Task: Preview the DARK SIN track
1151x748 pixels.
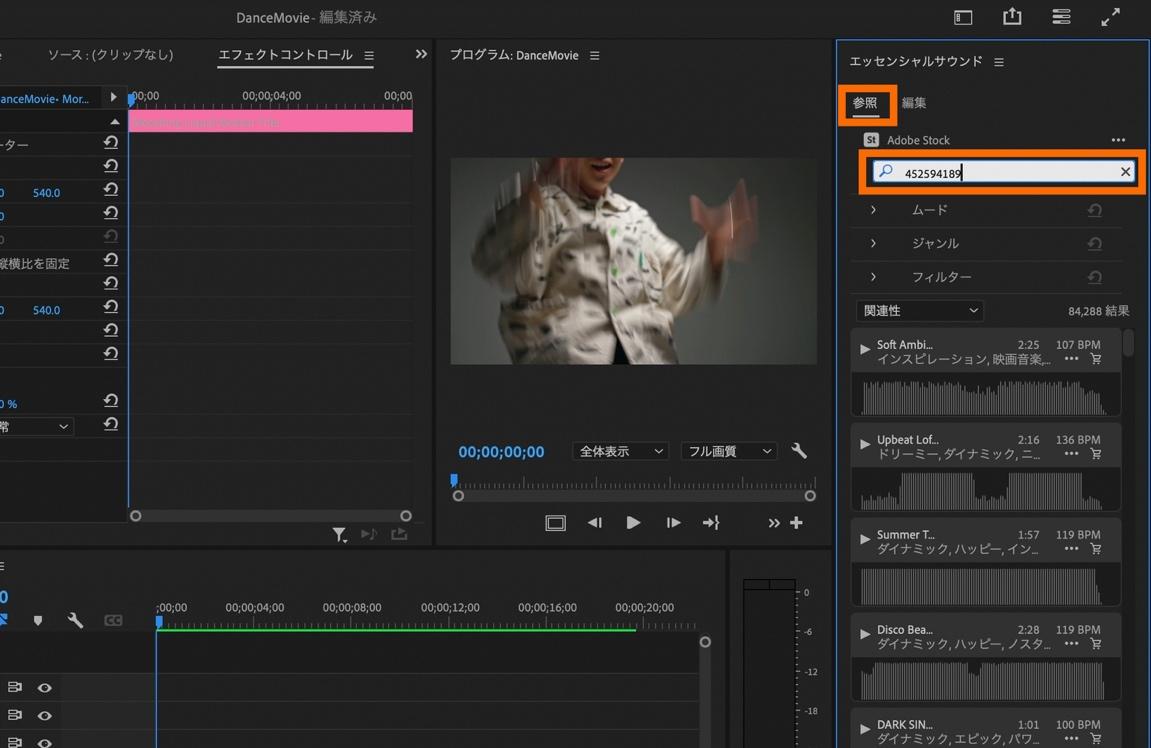Action: (865, 728)
